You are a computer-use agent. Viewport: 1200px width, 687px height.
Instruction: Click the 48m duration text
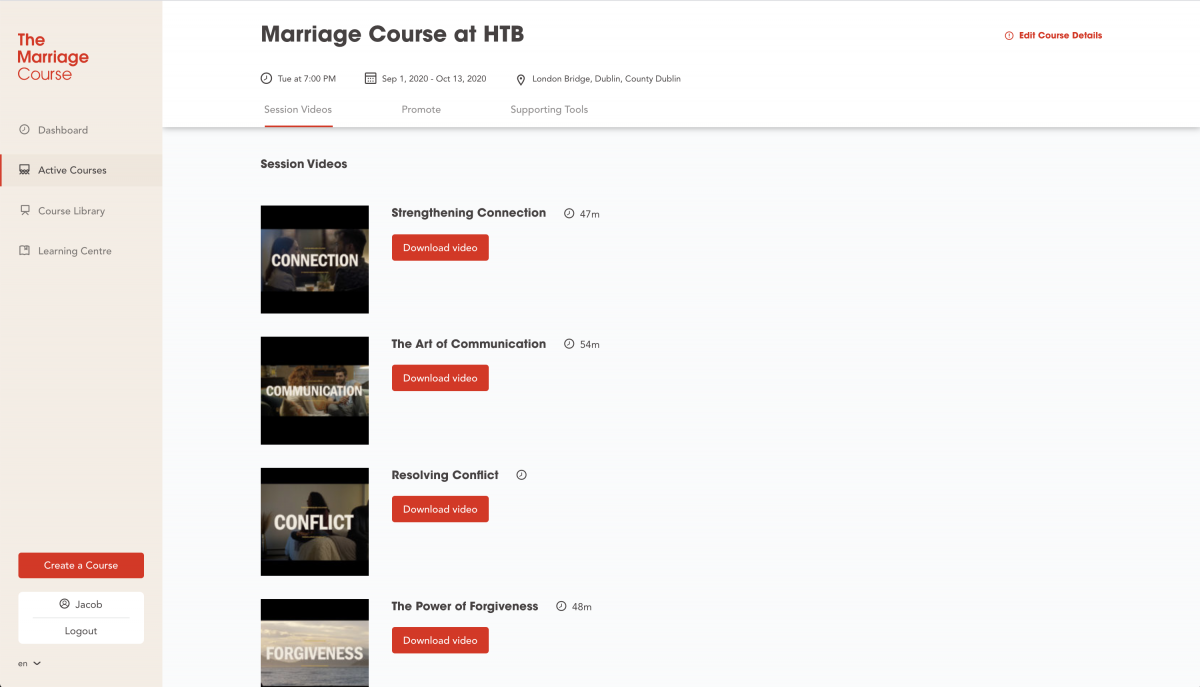582,607
